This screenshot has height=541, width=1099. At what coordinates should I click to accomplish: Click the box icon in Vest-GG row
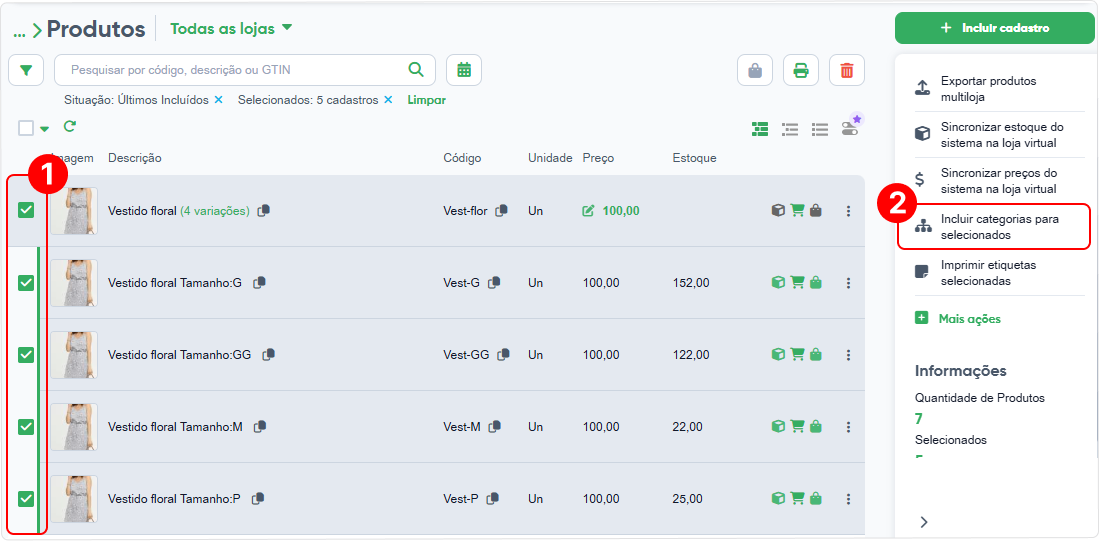click(x=778, y=355)
